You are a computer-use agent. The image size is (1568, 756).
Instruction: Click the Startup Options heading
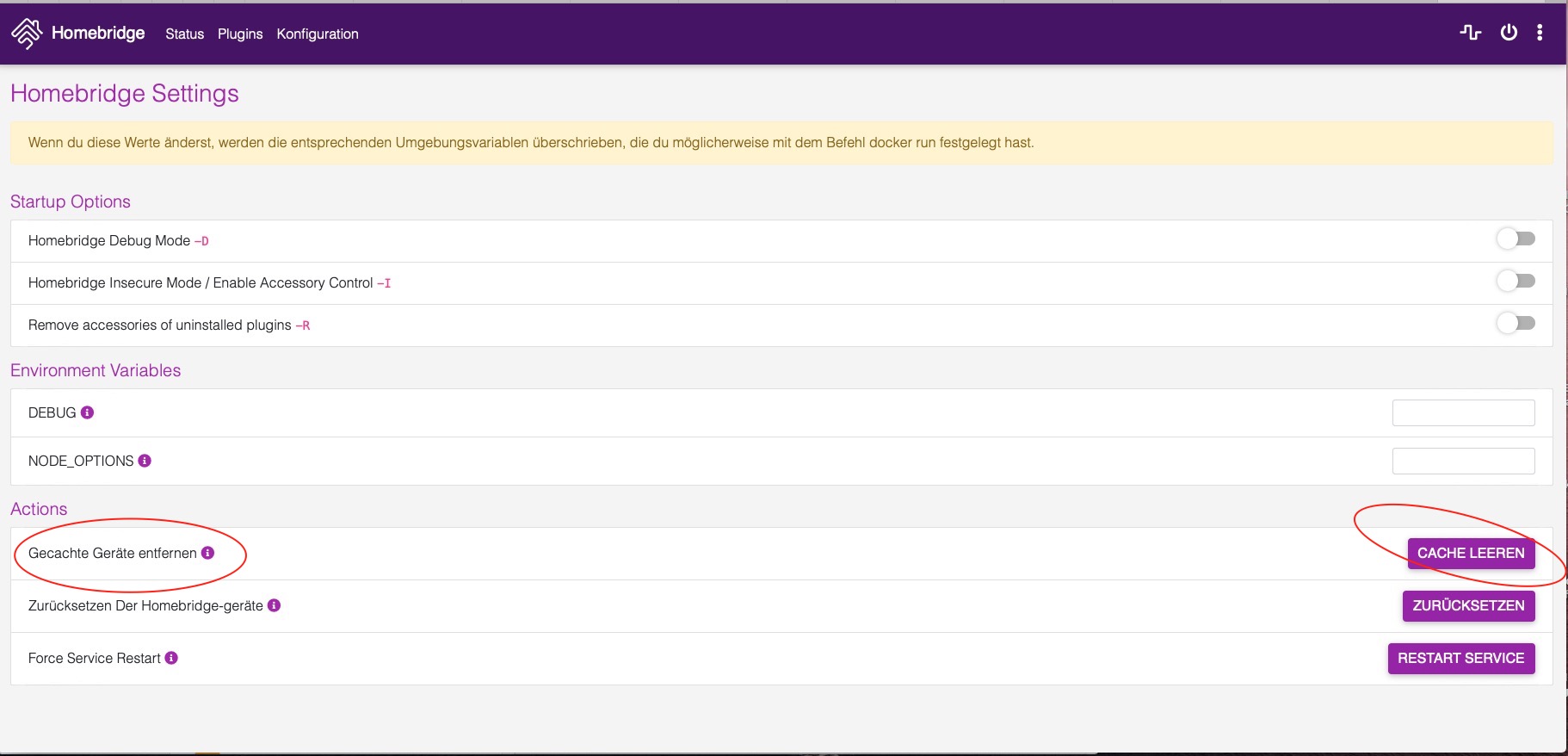[x=71, y=201]
